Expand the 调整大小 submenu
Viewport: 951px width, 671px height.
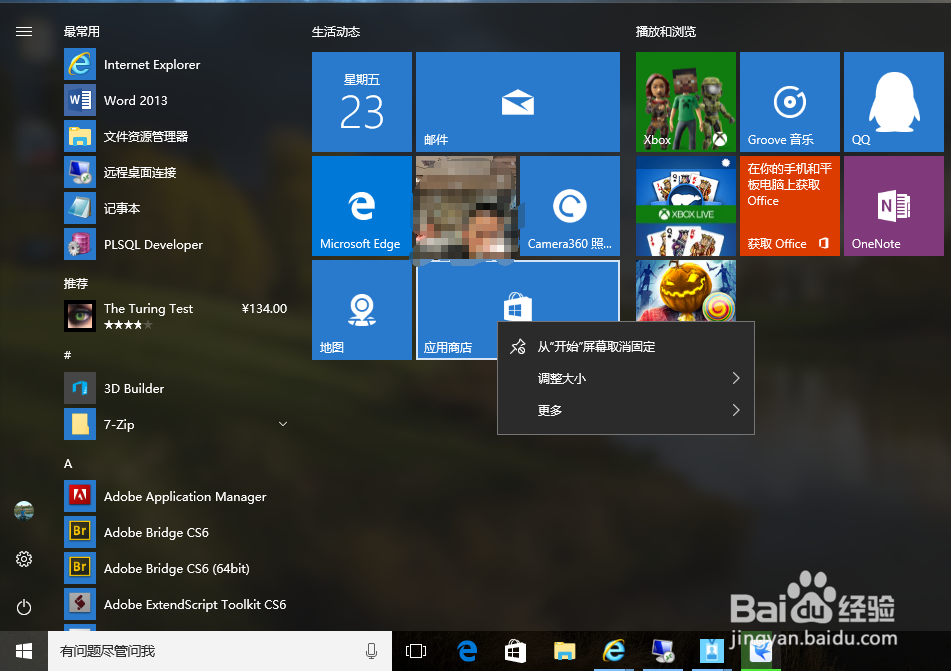(626, 379)
